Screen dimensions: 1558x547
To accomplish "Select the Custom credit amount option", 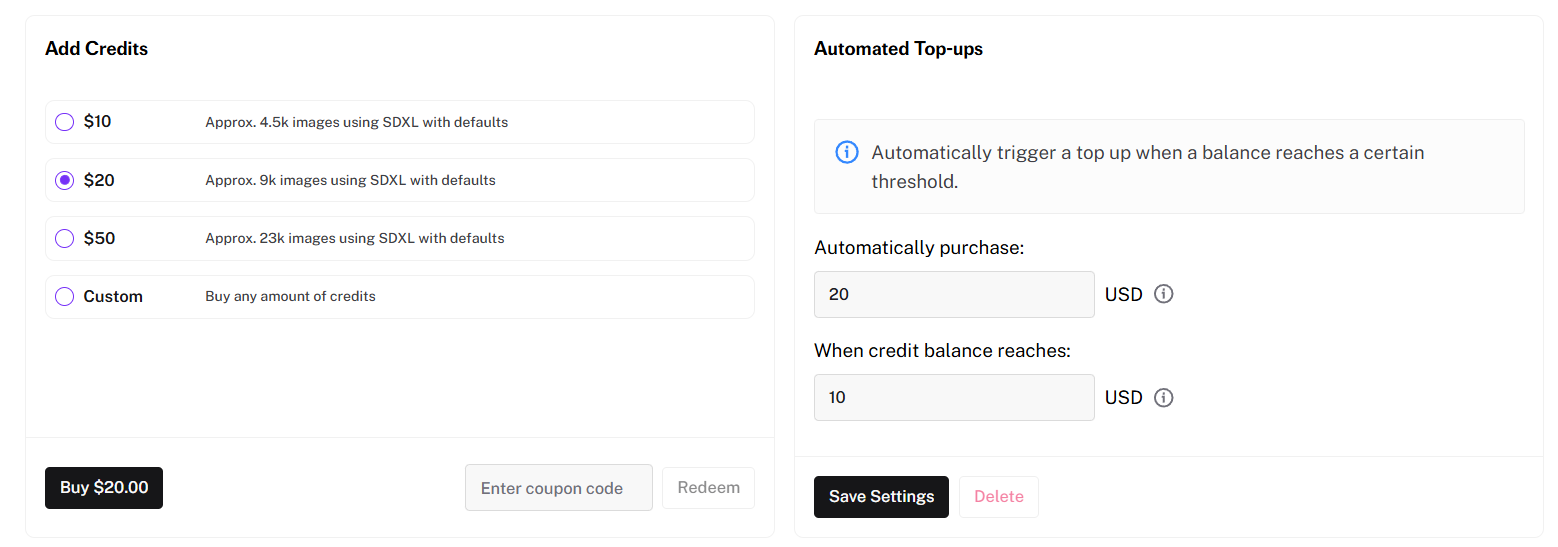I will pos(65,296).
